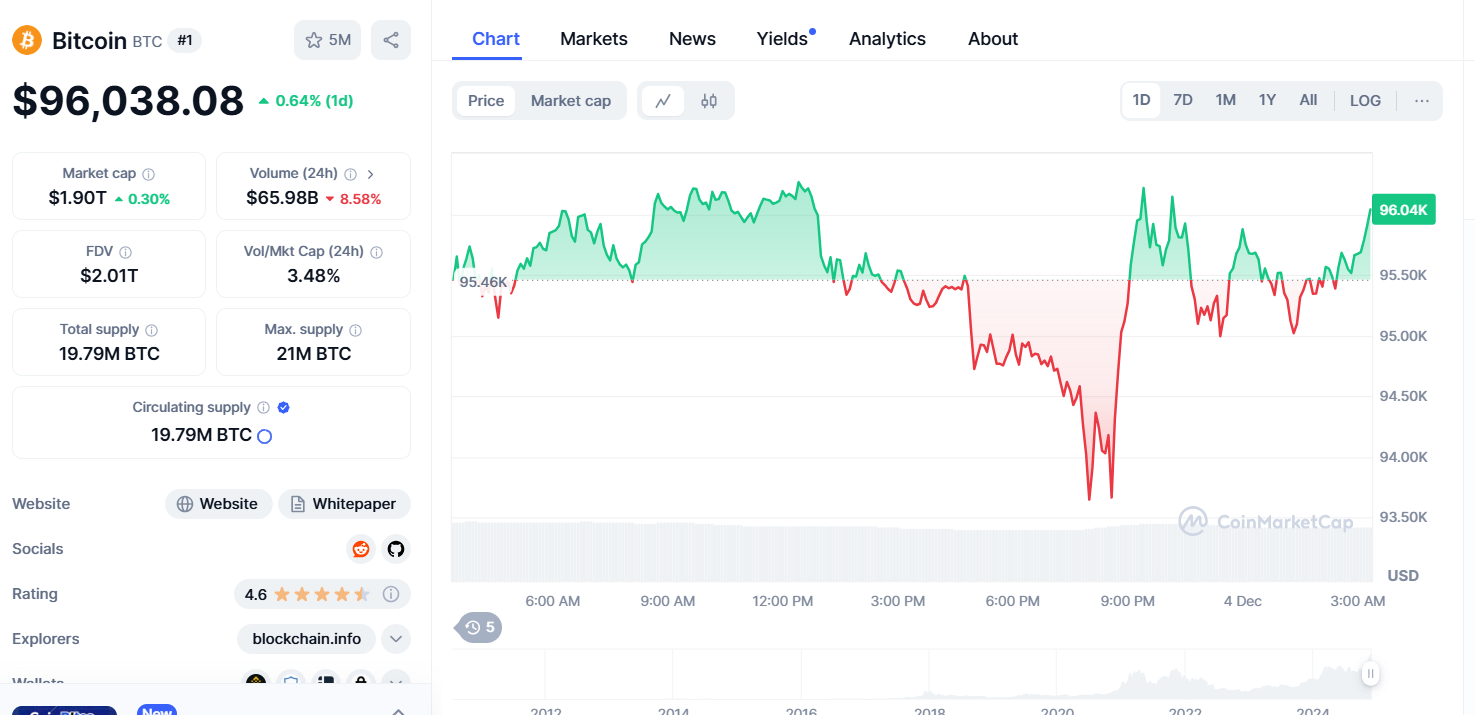Image resolution: width=1475 pixels, height=715 pixels.
Task: Switch to the Markets tab
Action: (594, 39)
